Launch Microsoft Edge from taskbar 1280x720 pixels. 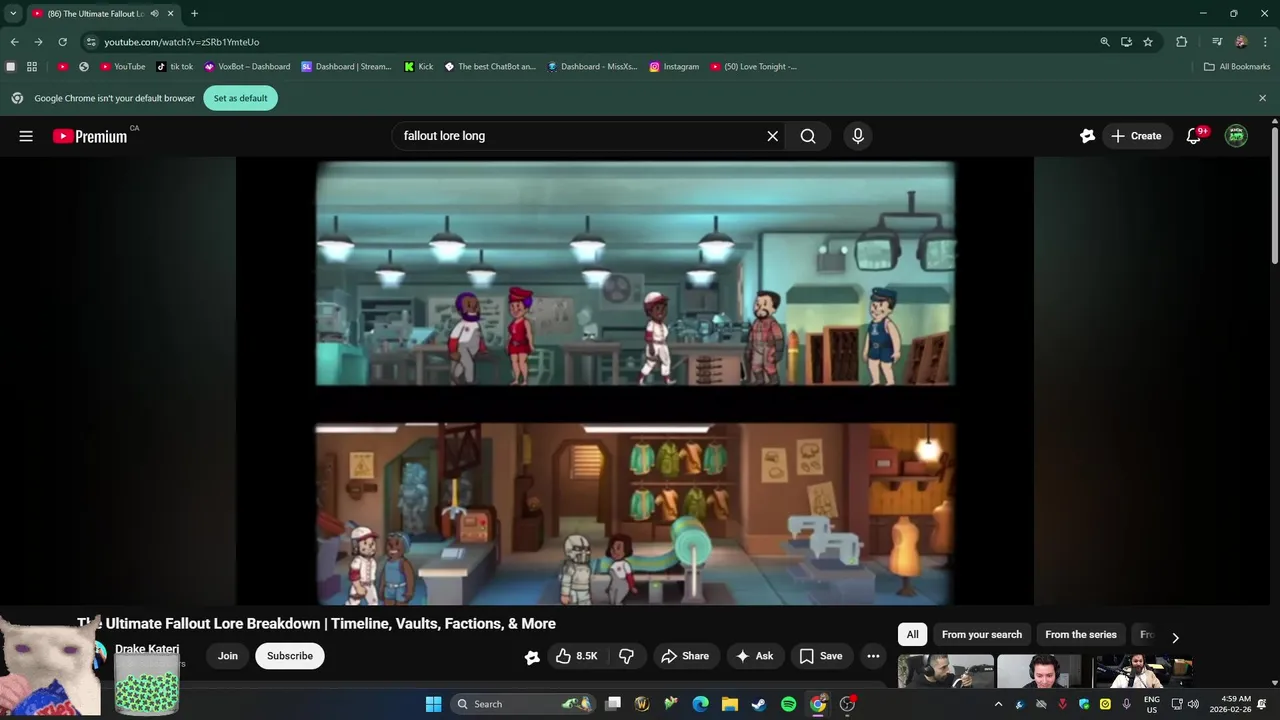click(701, 704)
